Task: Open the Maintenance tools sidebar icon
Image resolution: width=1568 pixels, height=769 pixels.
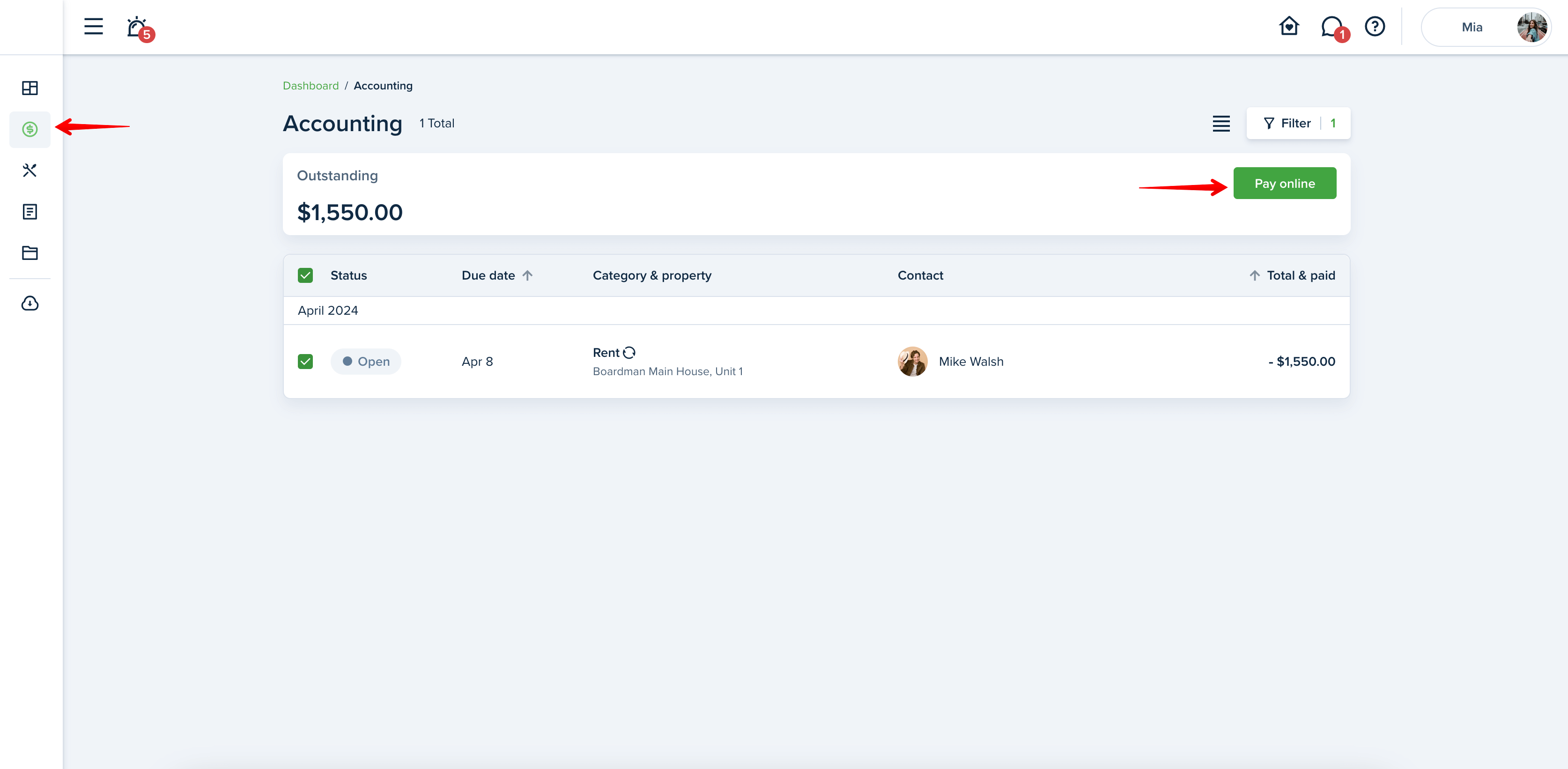Action: (30, 170)
